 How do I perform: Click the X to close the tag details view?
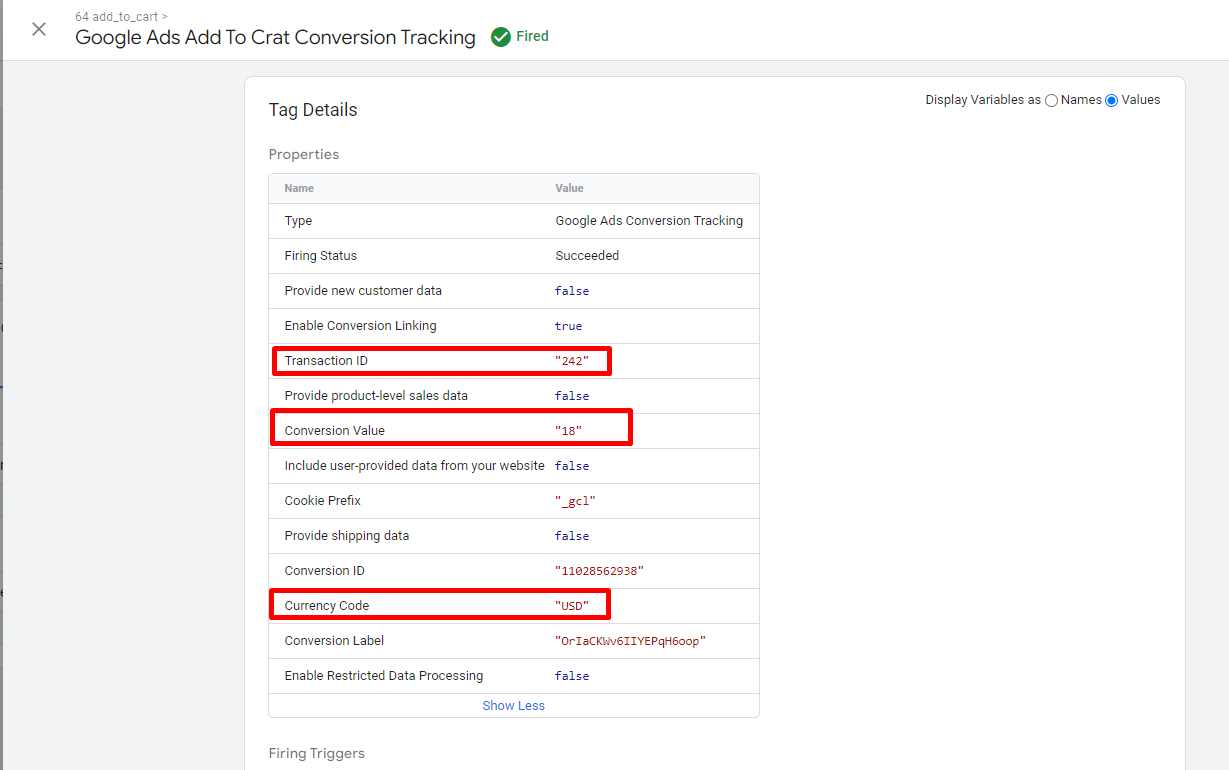(38, 29)
